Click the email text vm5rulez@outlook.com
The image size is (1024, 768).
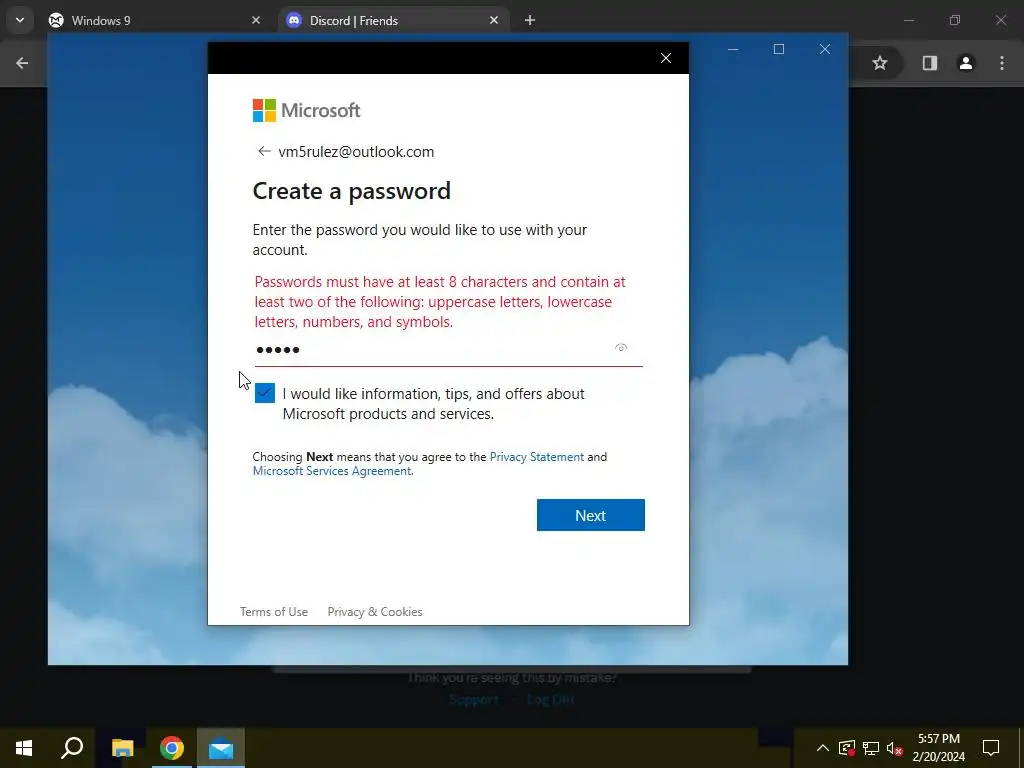click(356, 152)
